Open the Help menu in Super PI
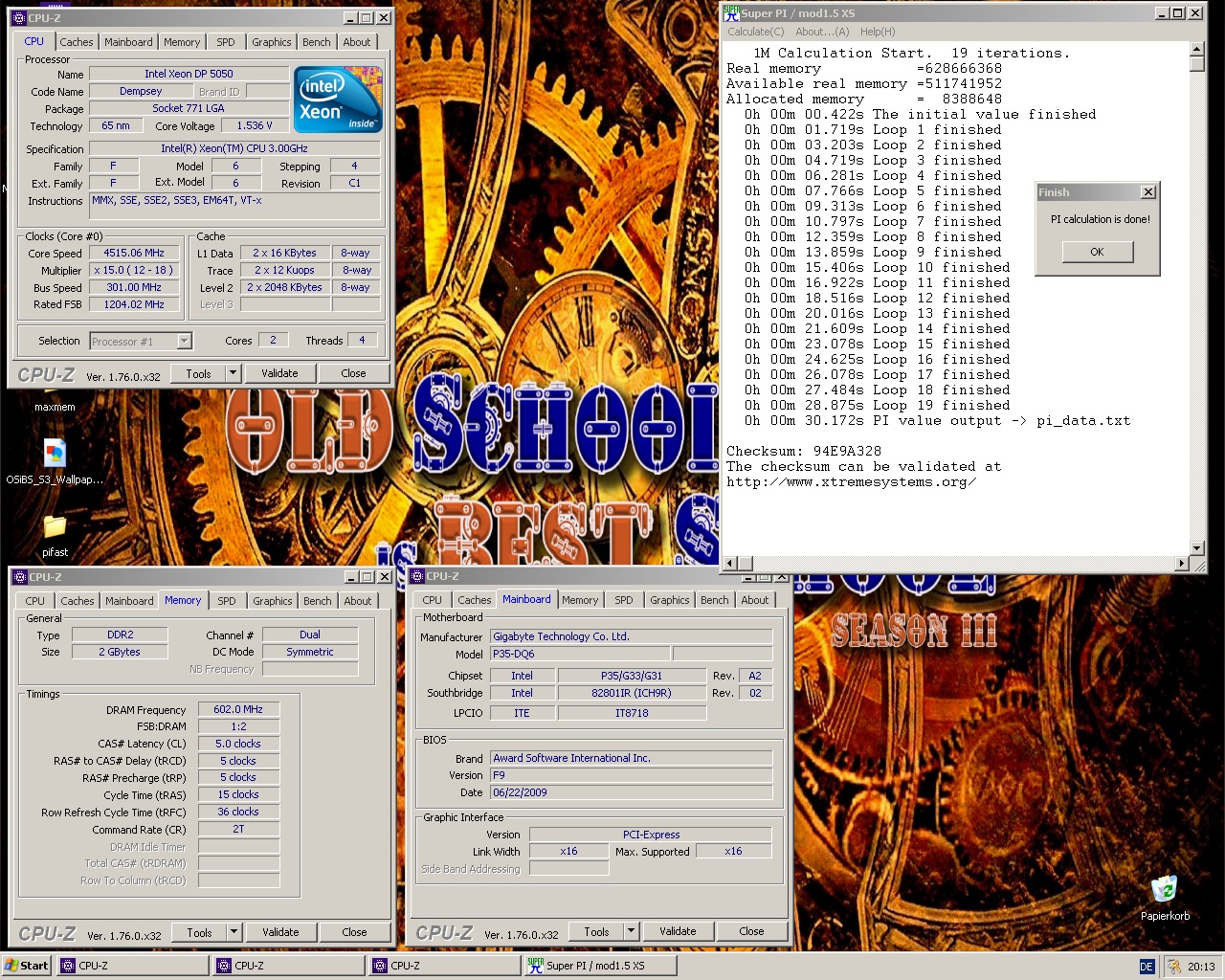The height and width of the screenshot is (980, 1225). pos(878,32)
